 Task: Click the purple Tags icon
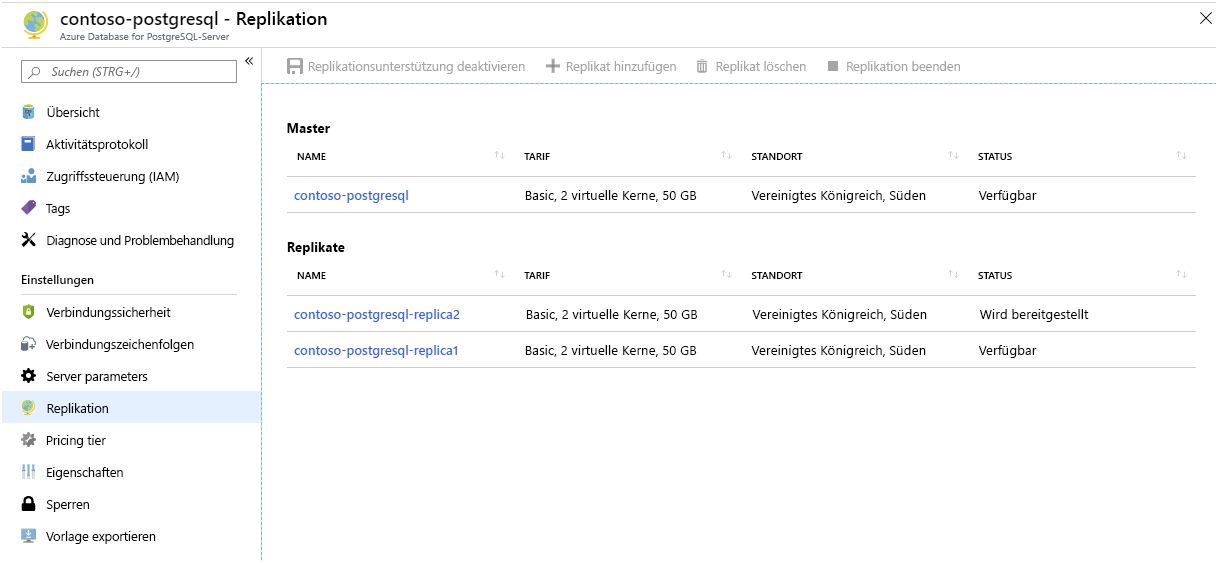click(x=28, y=208)
